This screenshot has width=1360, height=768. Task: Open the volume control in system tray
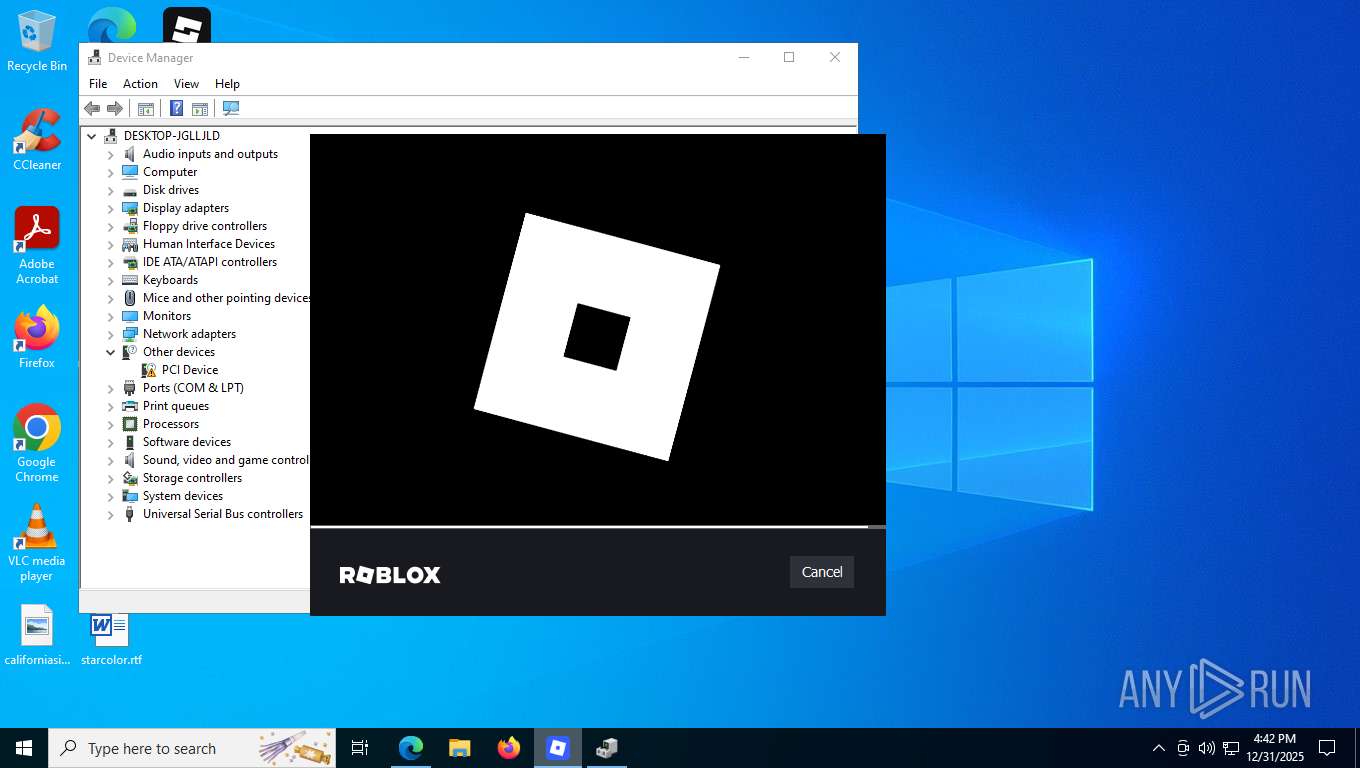[x=1206, y=748]
